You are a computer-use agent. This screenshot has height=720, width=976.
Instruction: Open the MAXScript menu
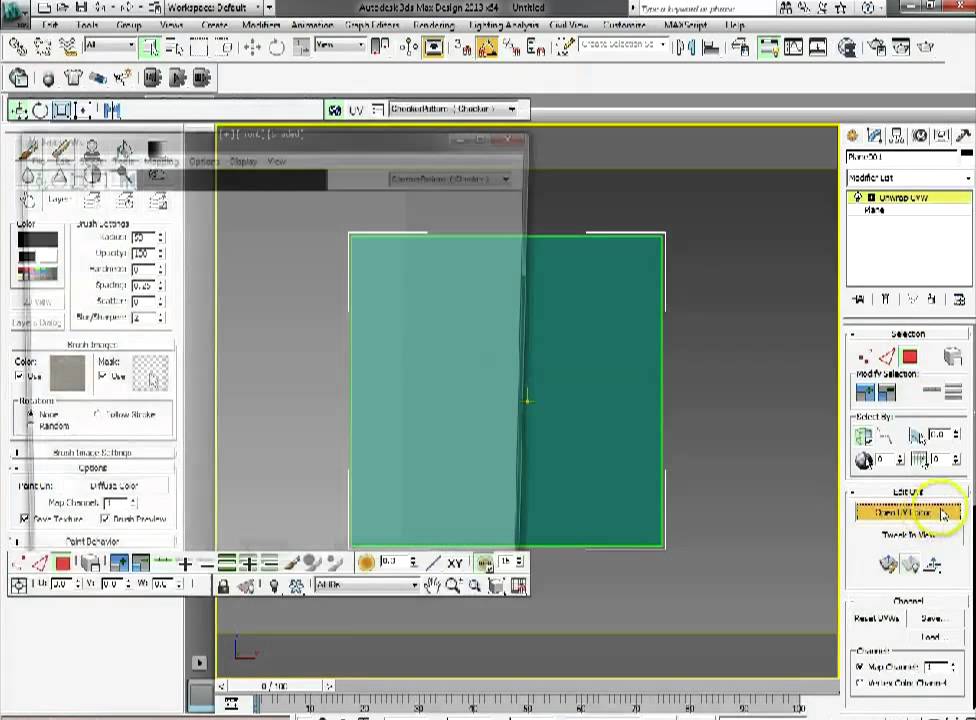(x=685, y=25)
